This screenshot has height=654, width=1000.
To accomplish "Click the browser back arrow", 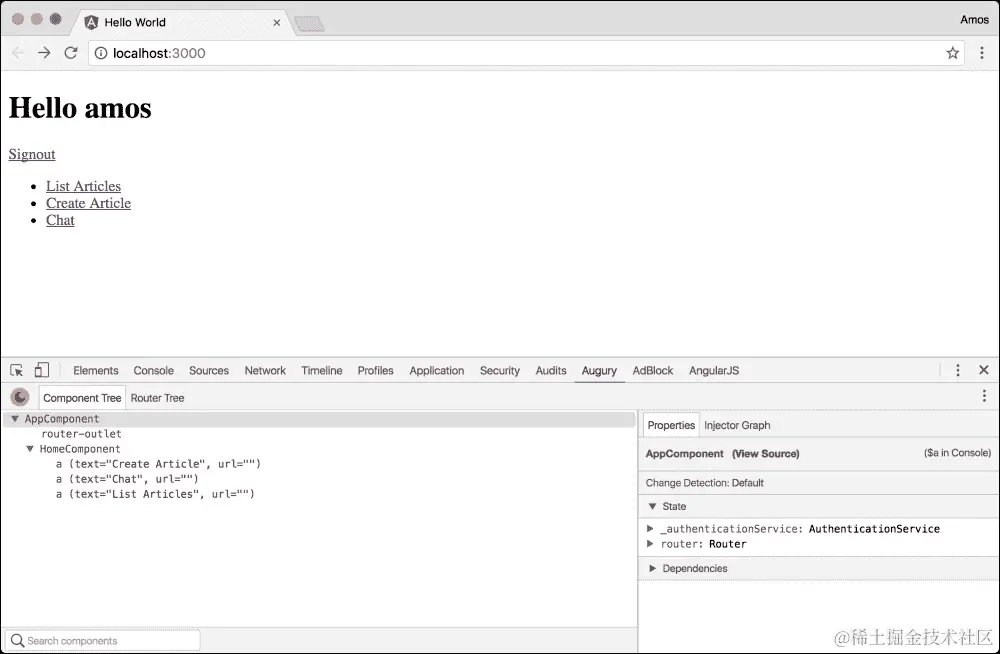I will pos(18,53).
